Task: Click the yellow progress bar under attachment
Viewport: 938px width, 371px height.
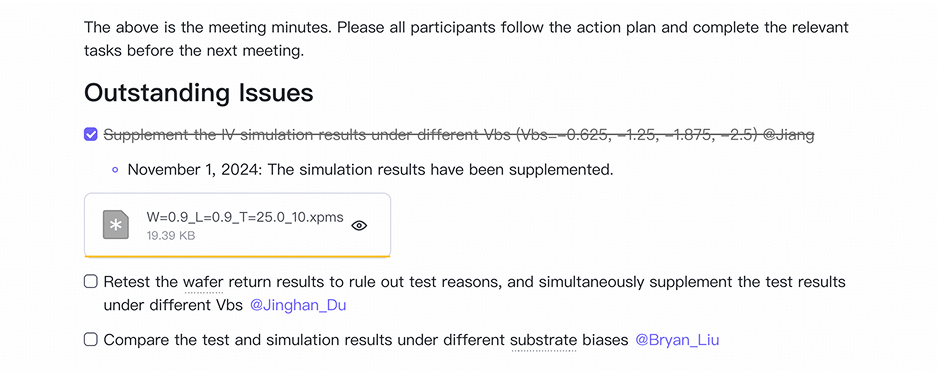Action: pyautogui.click(x=237, y=256)
